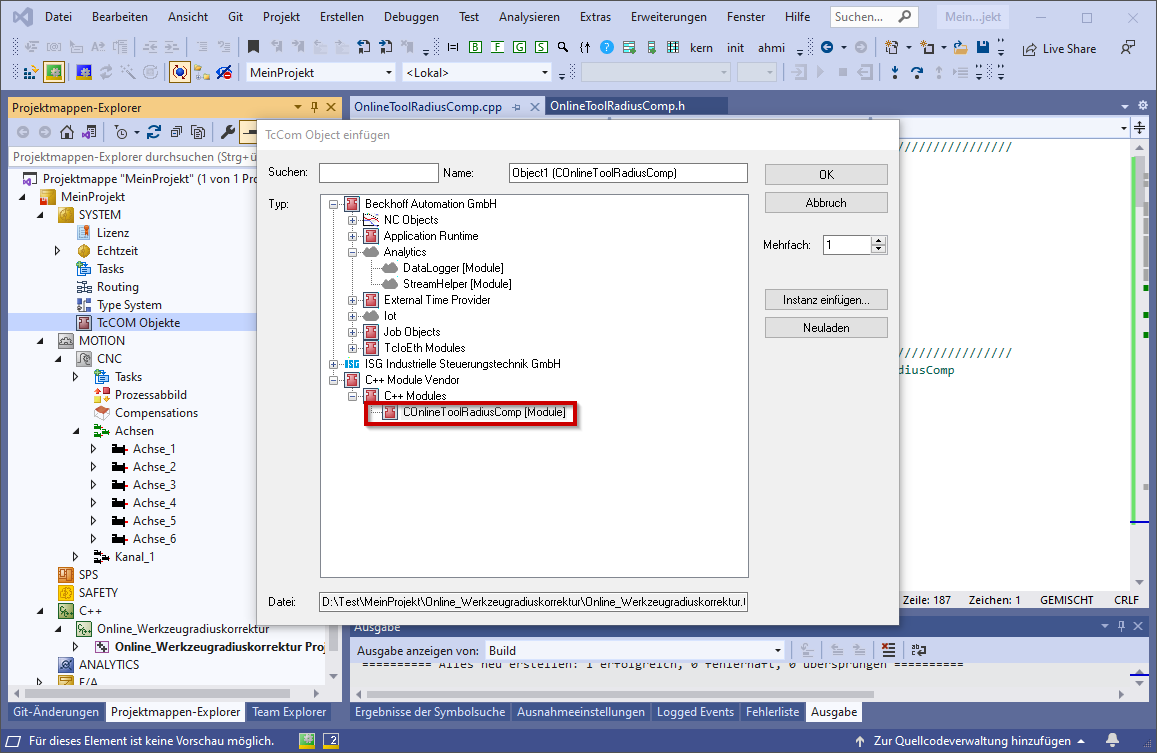Click the notification bell in the status bar
This screenshot has height=753, width=1157.
click(1113, 740)
